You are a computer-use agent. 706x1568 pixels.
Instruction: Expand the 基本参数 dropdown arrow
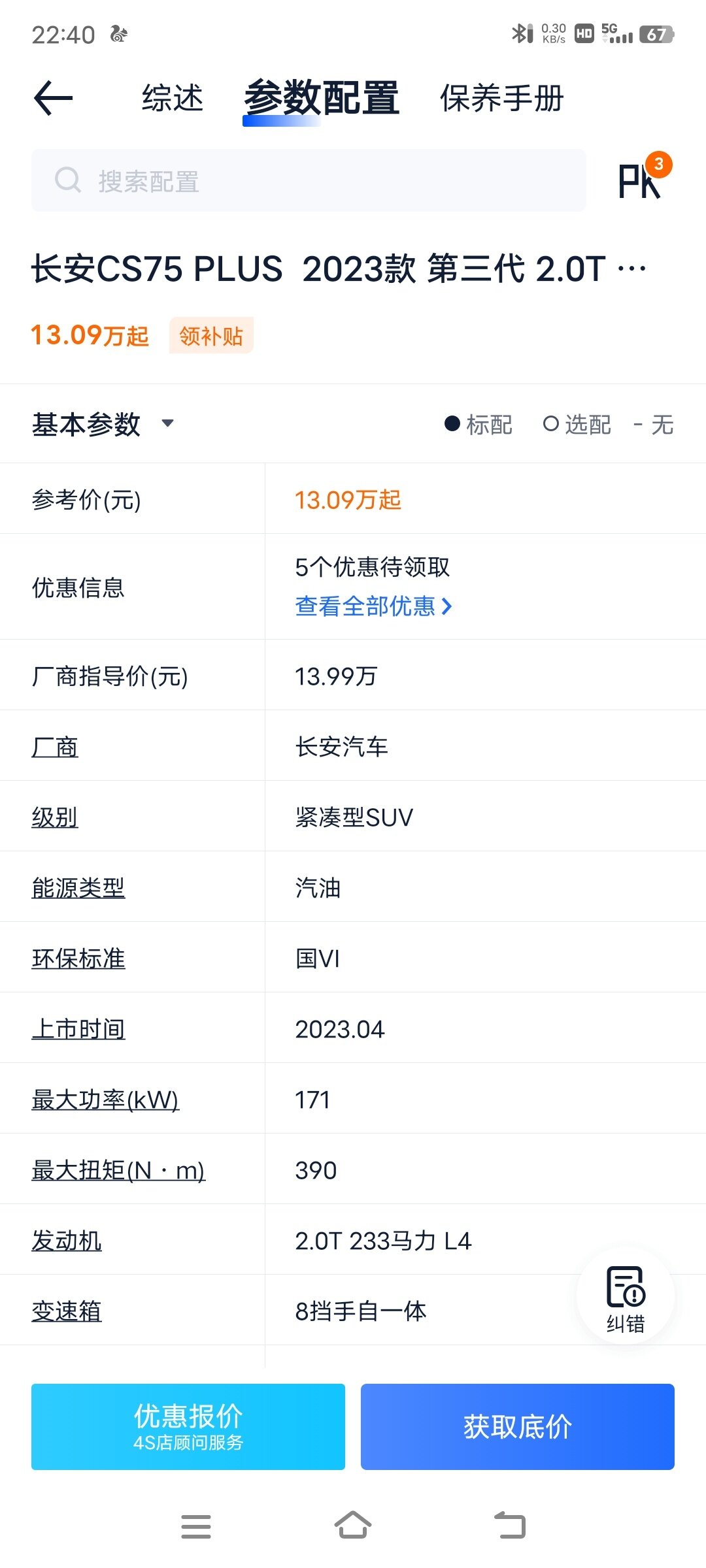click(x=168, y=423)
